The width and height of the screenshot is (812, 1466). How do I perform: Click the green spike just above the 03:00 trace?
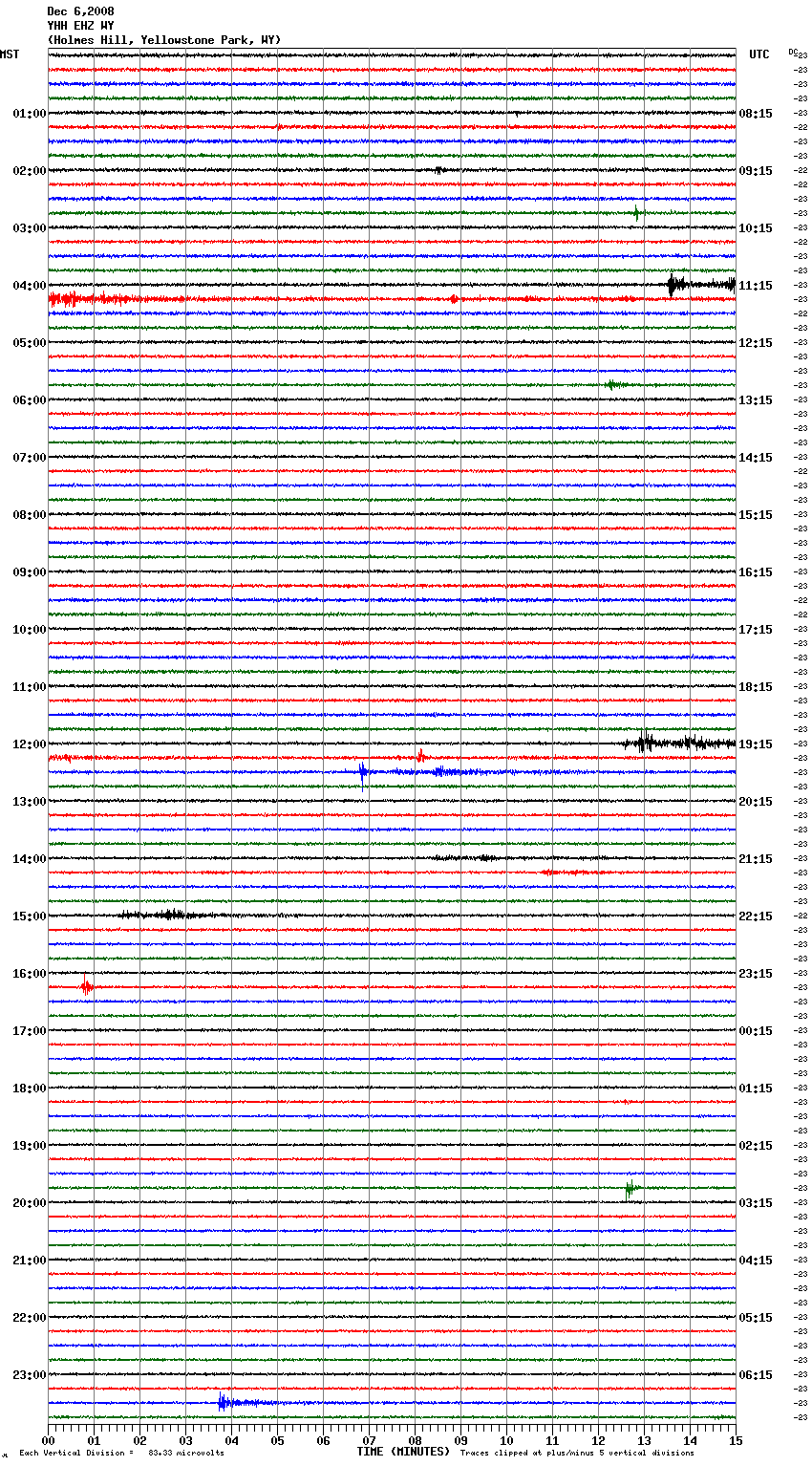637,213
